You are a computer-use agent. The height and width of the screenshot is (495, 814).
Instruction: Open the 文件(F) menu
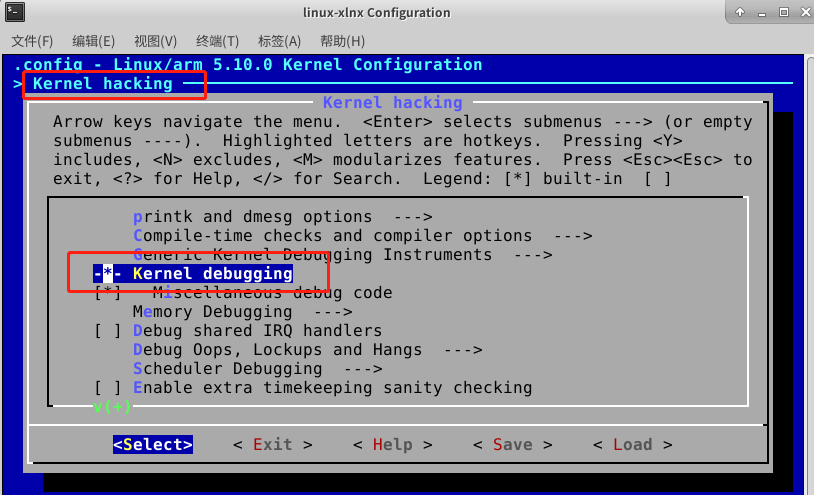pyautogui.click(x=32, y=41)
